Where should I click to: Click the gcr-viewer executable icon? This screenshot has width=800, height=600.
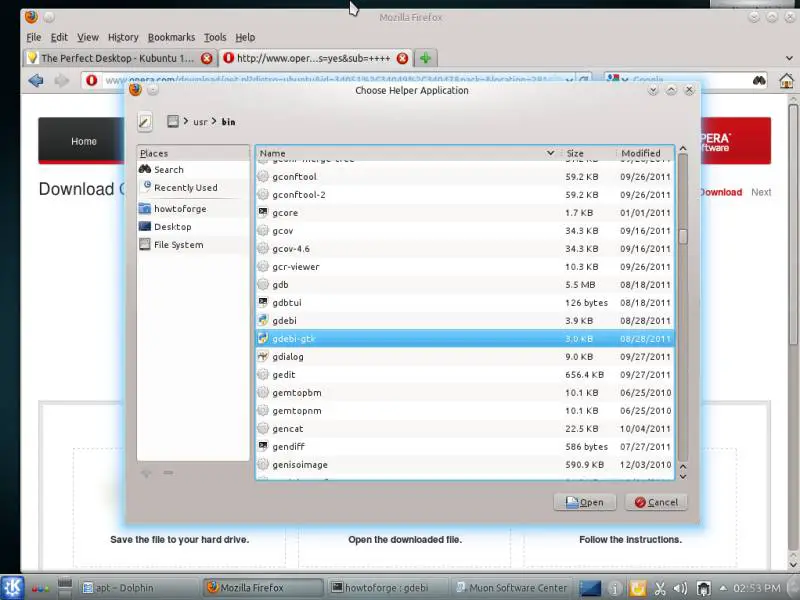(x=263, y=266)
